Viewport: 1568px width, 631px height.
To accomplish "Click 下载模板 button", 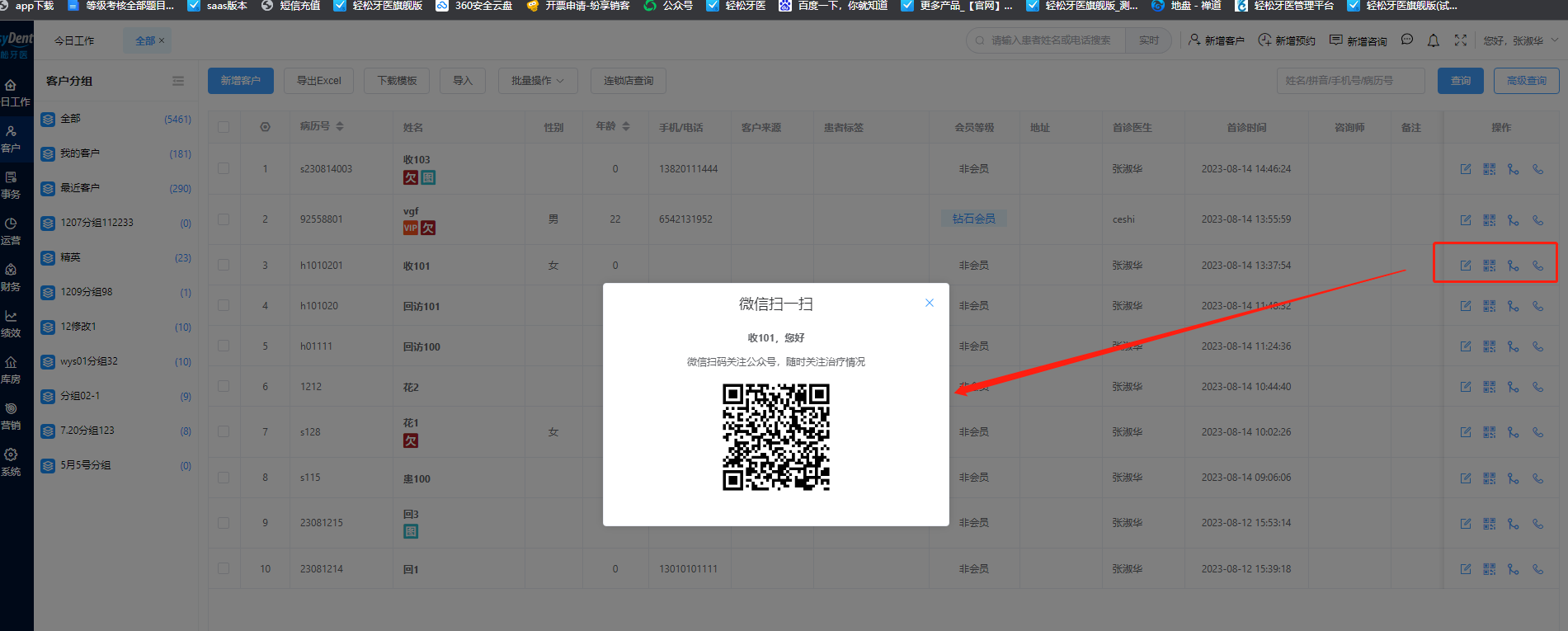I will (398, 81).
